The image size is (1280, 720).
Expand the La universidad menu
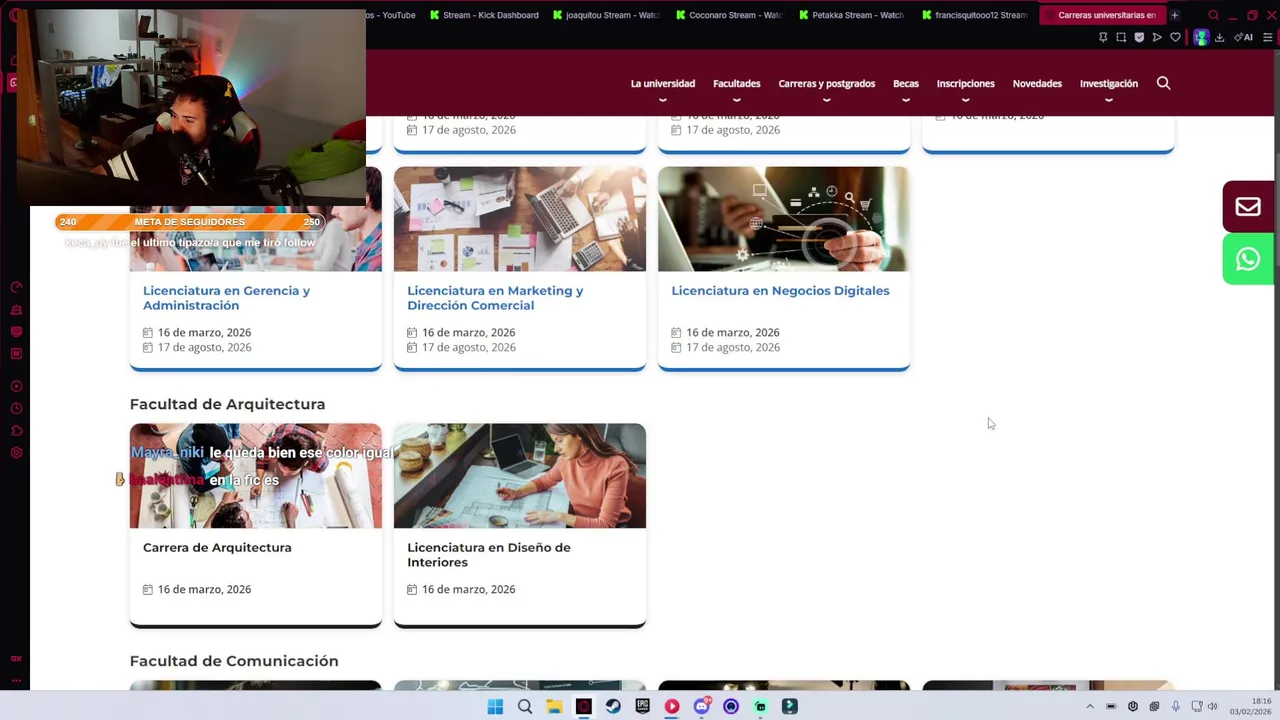662,84
